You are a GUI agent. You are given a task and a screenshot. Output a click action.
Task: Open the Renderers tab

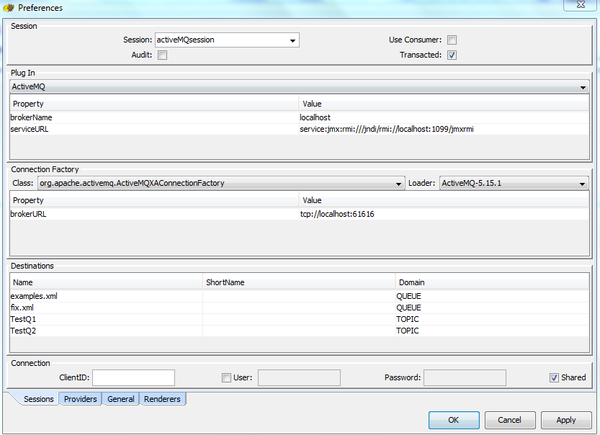click(x=162, y=399)
